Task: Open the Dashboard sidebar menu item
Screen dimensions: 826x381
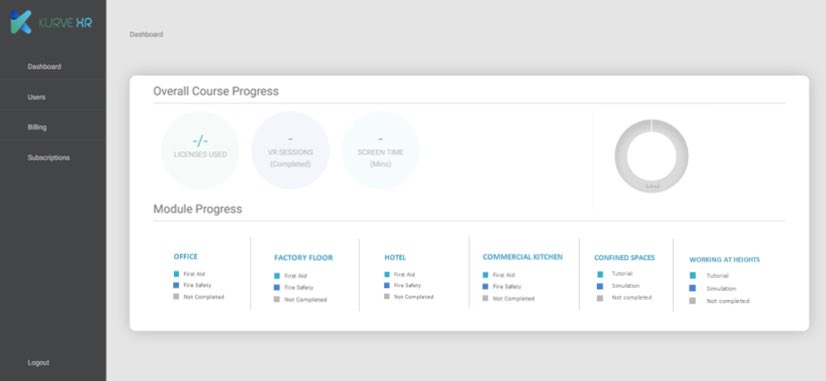Action: (44, 67)
